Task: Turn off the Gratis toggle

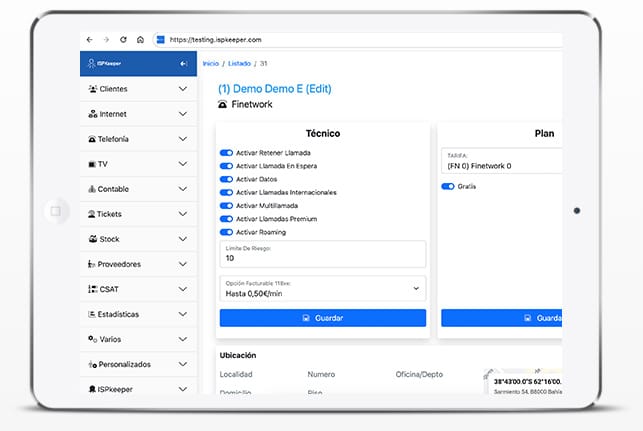Action: [x=448, y=186]
